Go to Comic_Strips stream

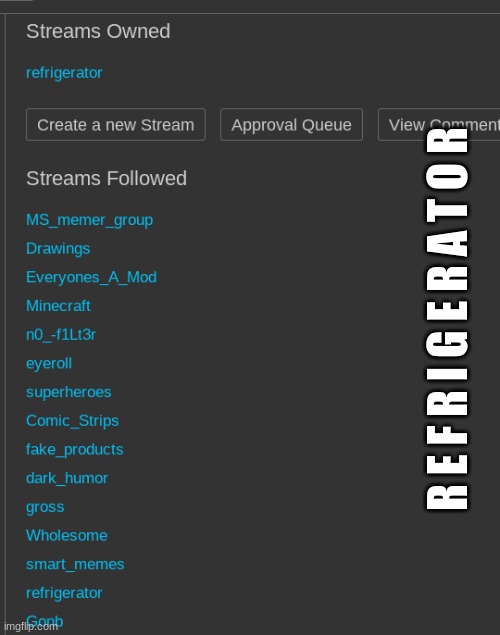72,421
